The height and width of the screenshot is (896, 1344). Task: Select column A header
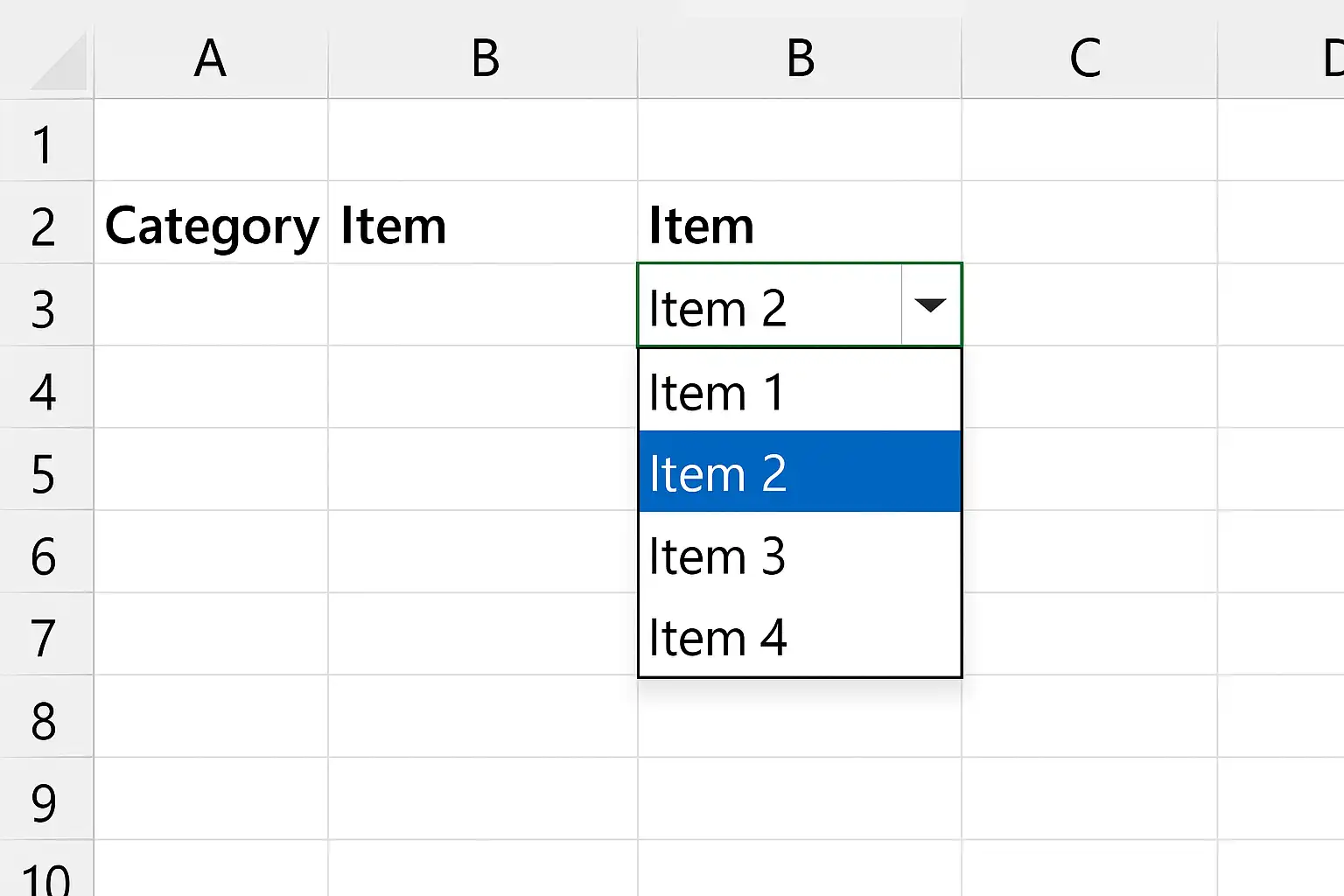(x=211, y=59)
